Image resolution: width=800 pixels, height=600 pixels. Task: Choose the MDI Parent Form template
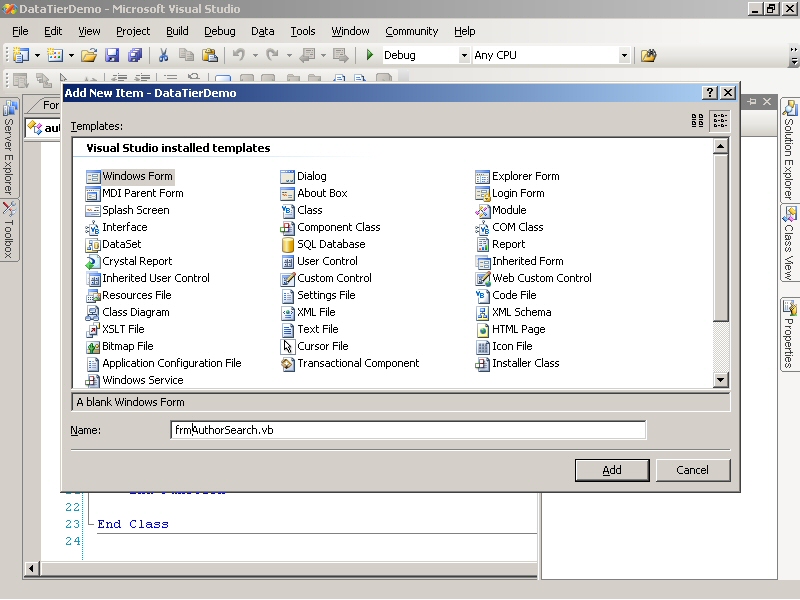[x=135, y=193]
